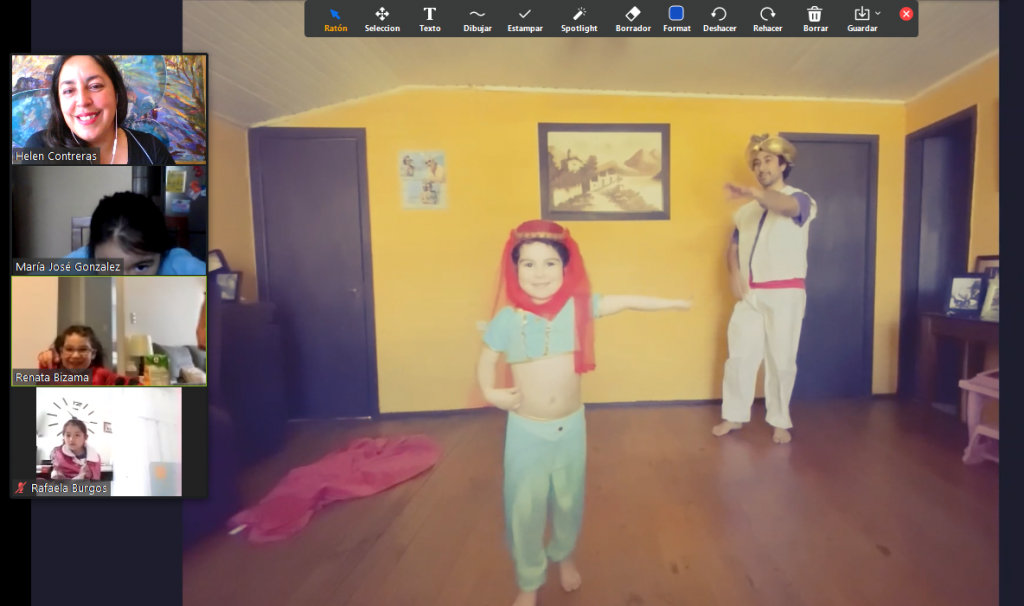Close the annotation toolbar with red X

[906, 14]
